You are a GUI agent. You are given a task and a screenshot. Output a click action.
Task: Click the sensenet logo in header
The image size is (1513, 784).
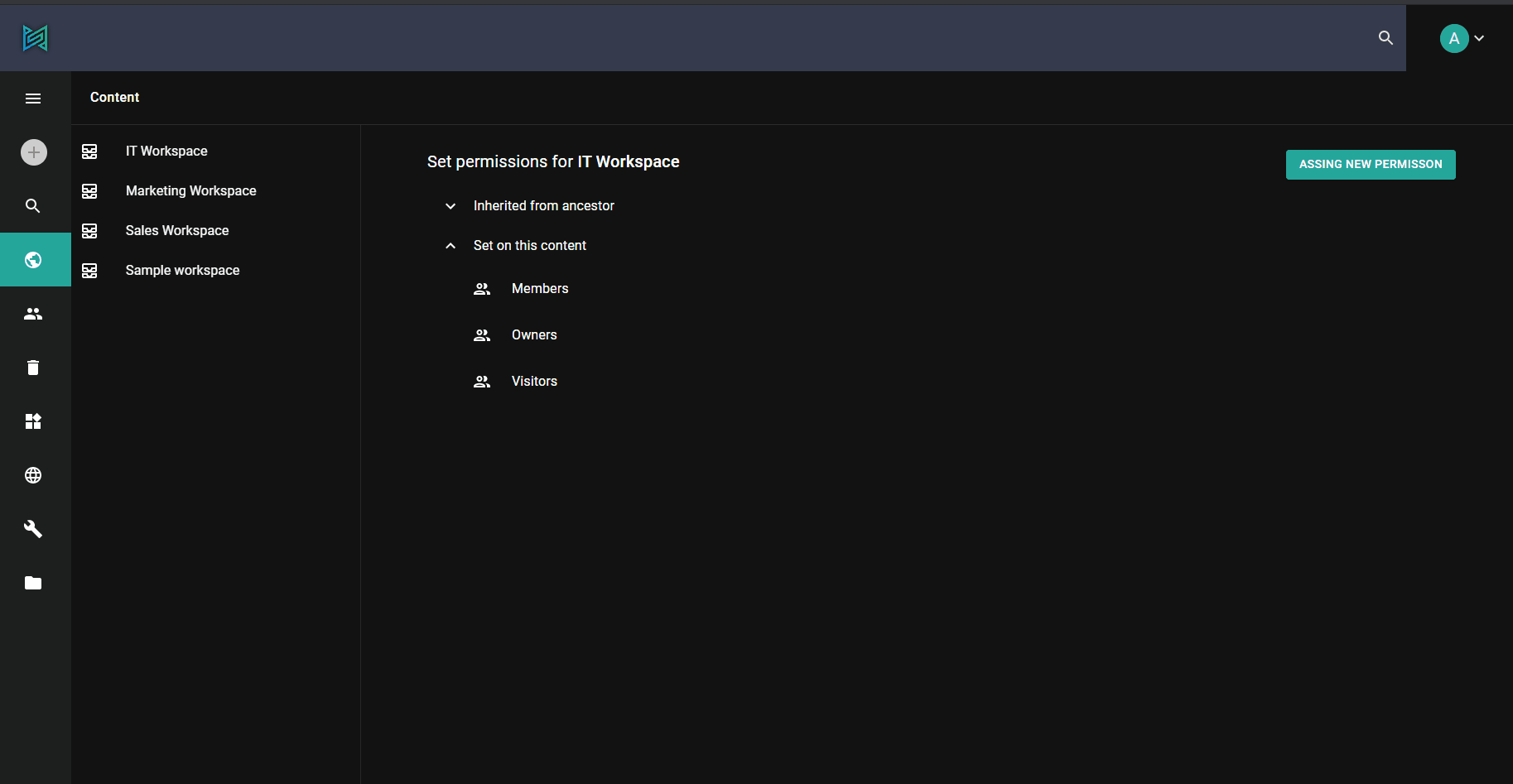[35, 38]
